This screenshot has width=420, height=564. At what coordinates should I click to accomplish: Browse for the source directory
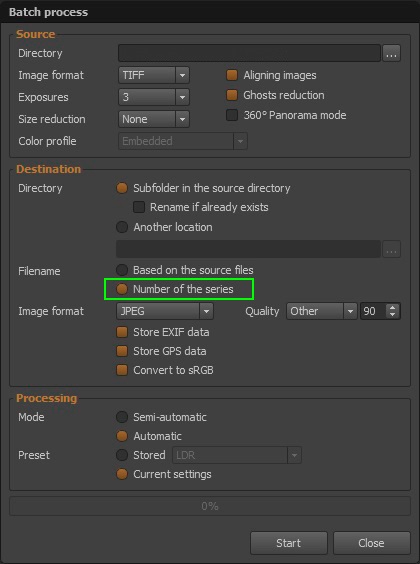pyautogui.click(x=391, y=54)
